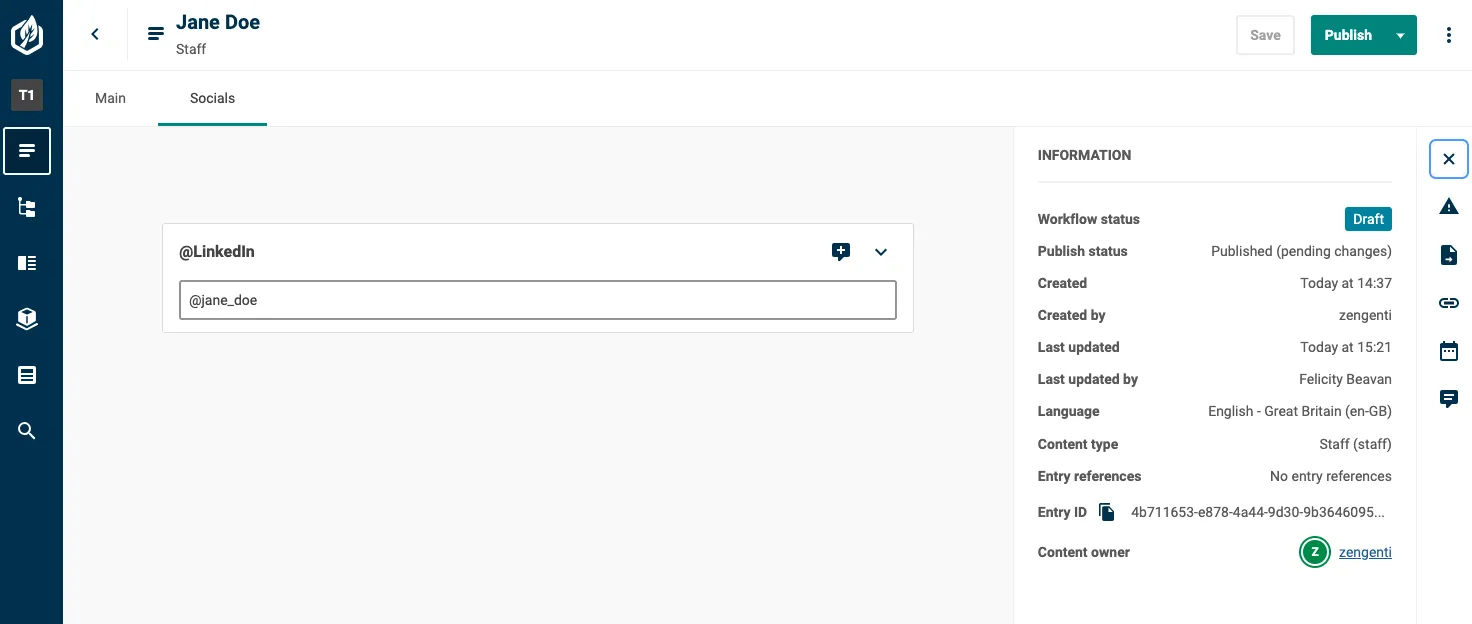Open the links panel icon
This screenshot has width=1472, height=624.
tap(1449, 303)
